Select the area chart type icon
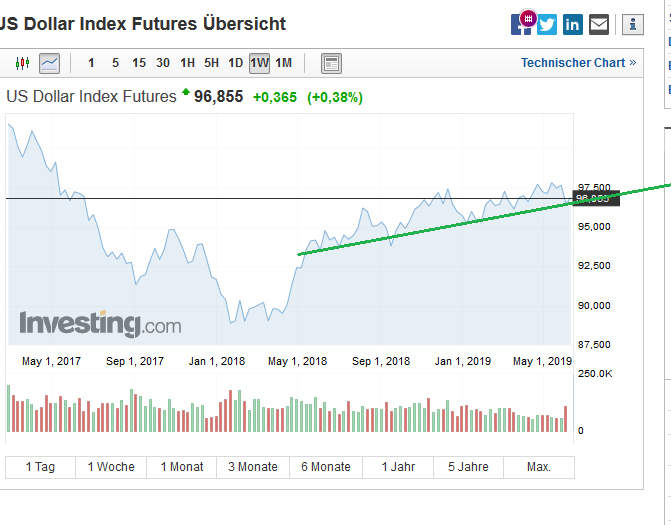 [49, 63]
